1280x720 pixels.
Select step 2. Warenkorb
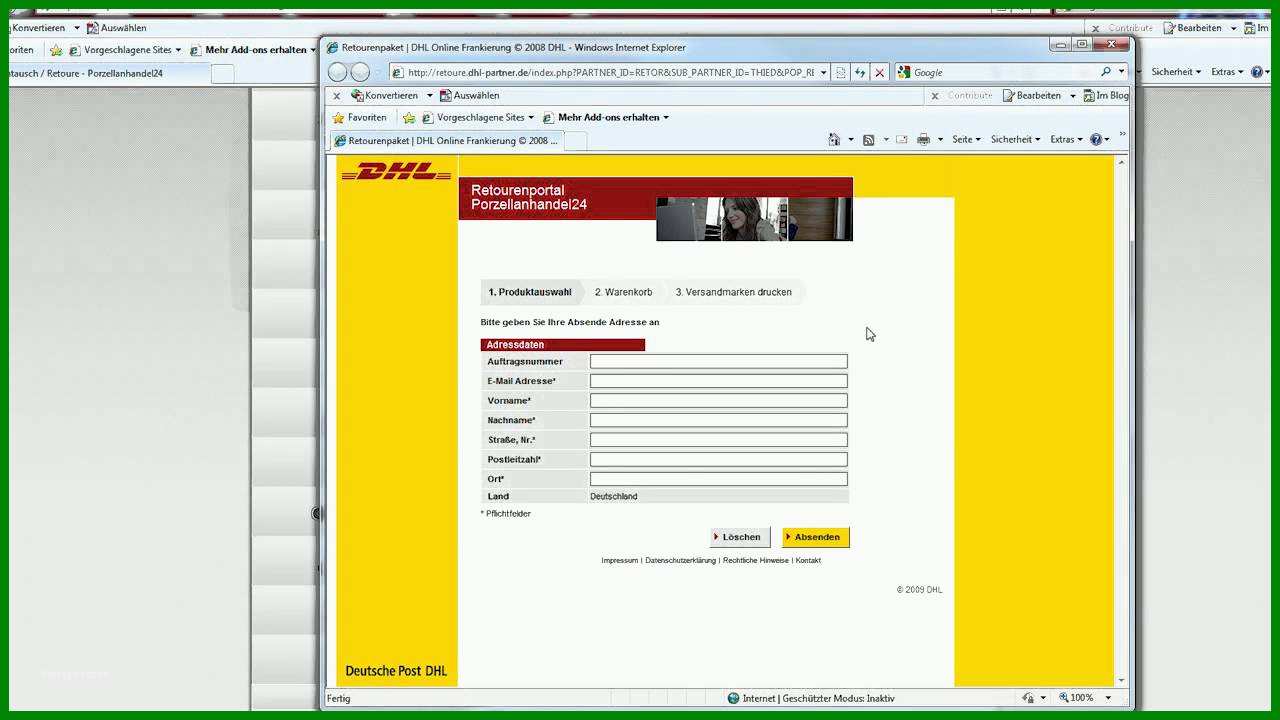pyautogui.click(x=623, y=292)
